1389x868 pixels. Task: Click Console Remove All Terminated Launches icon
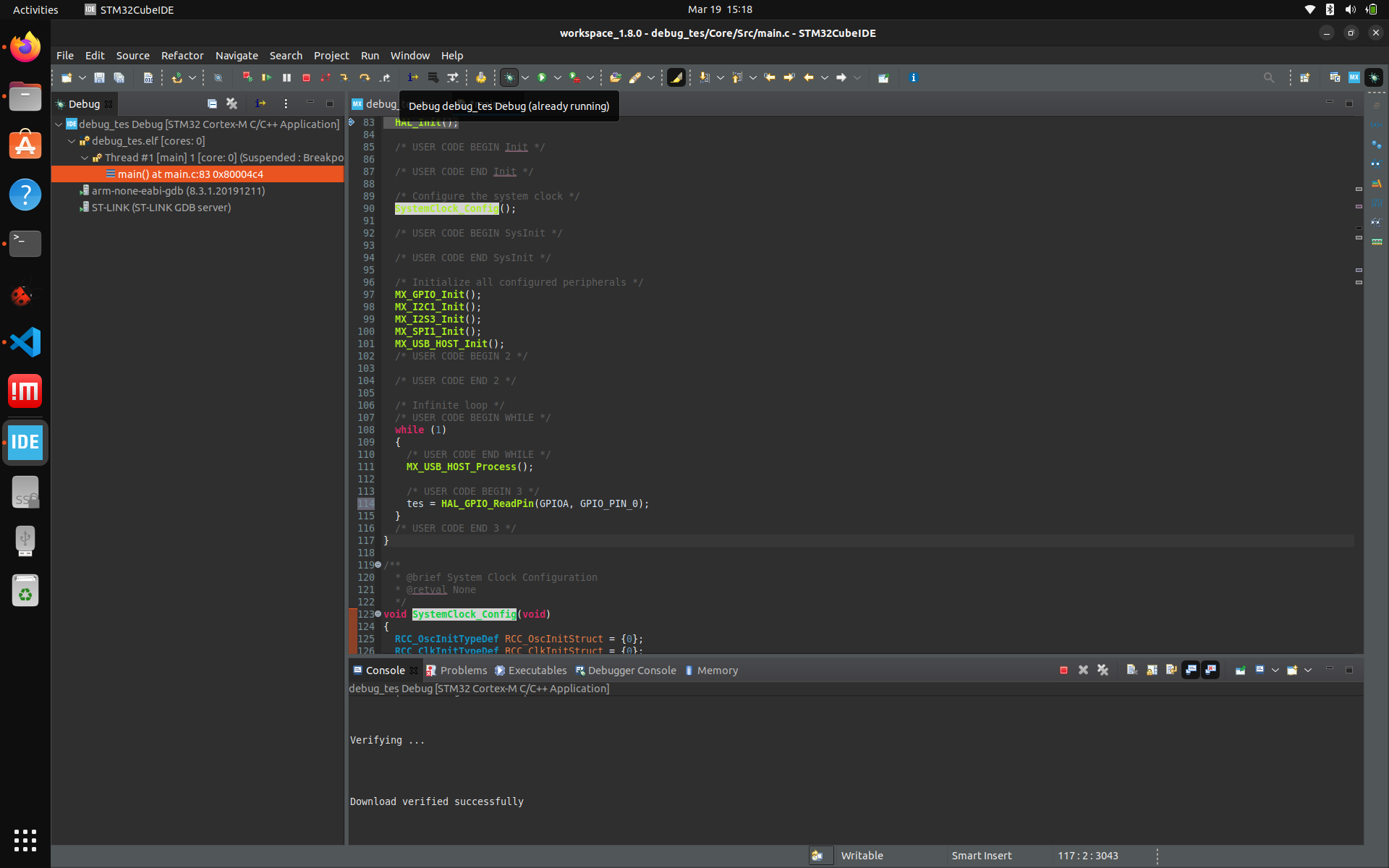point(1103,671)
